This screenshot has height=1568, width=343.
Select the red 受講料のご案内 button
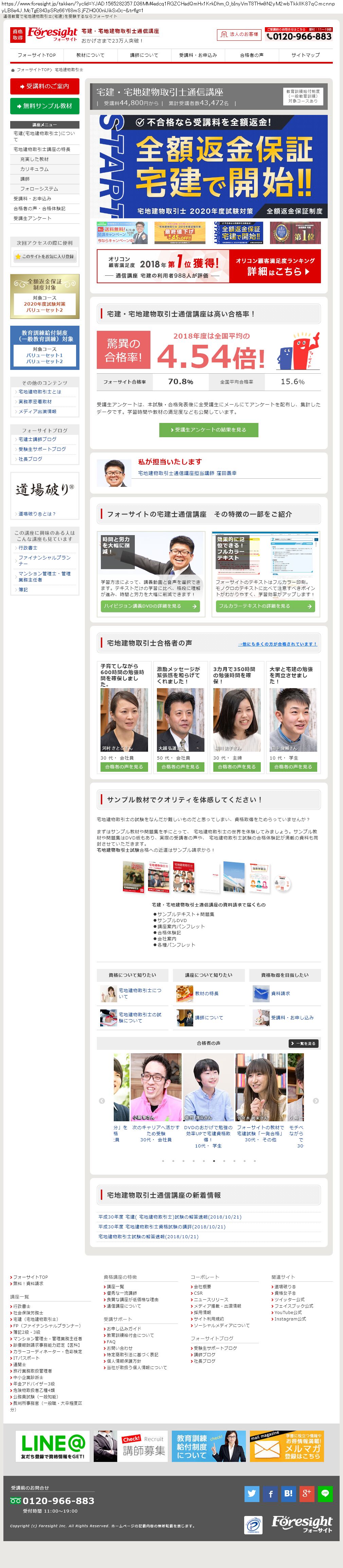(44, 86)
